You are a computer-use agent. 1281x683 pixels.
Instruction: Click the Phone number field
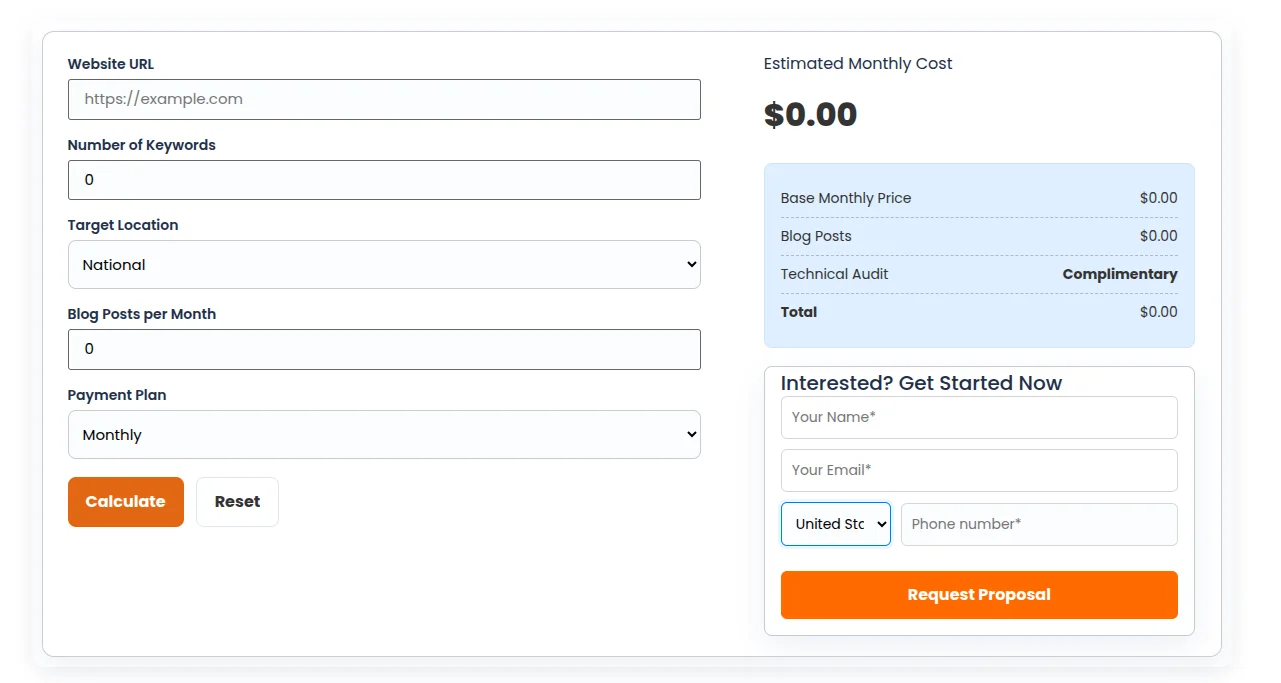pyautogui.click(x=1039, y=524)
